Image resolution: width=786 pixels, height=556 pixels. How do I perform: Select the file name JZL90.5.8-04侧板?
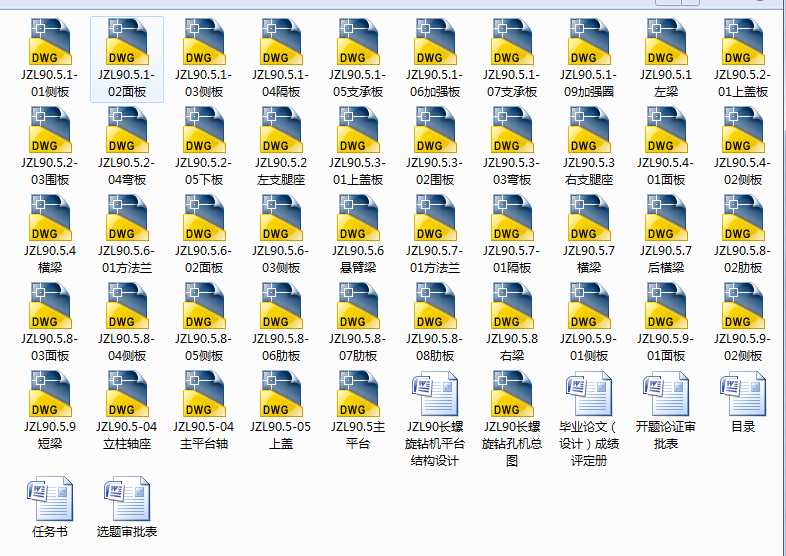tap(127, 347)
